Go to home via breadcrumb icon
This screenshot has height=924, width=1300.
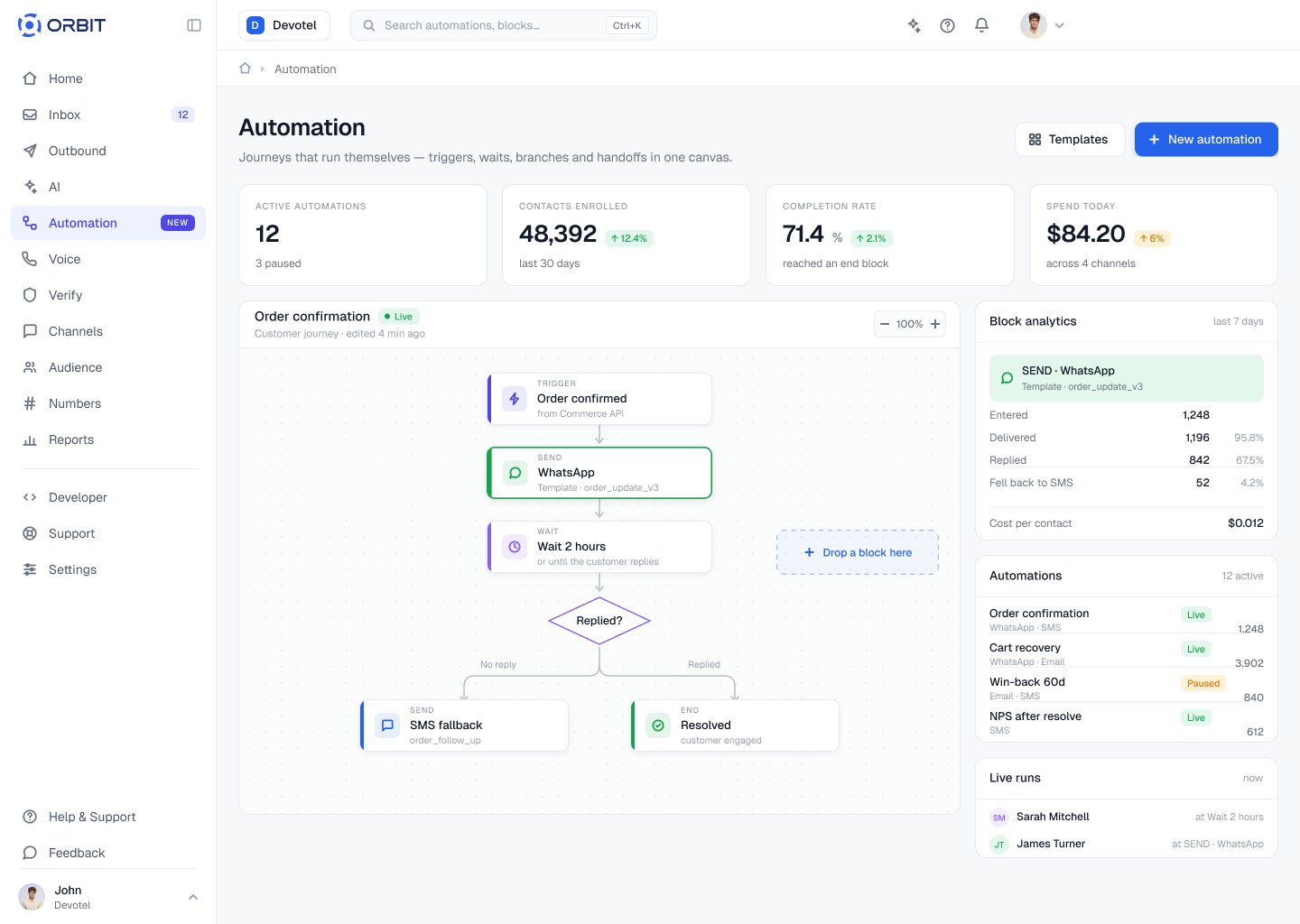[x=245, y=69]
